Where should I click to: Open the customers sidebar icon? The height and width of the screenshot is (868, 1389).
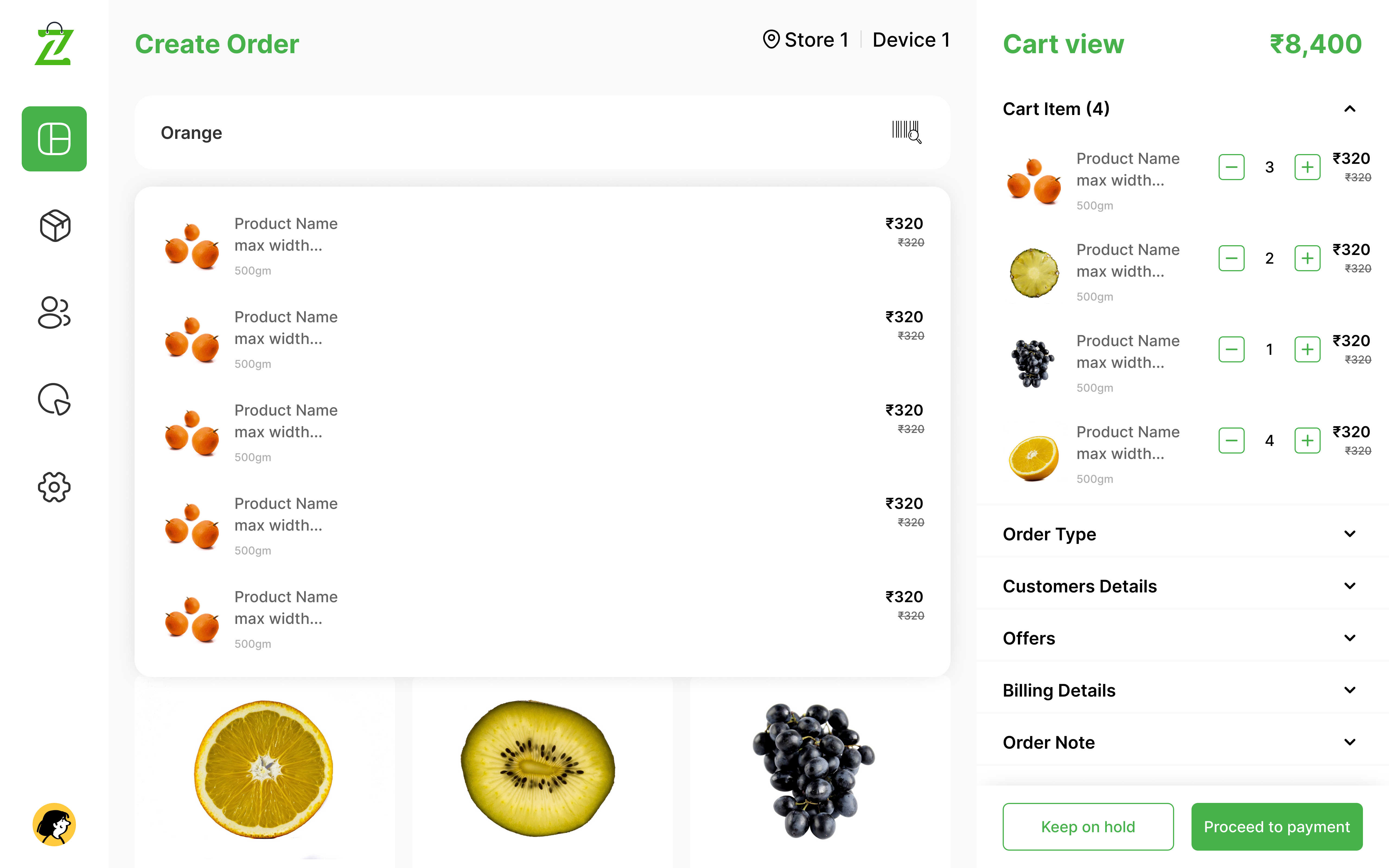55,312
